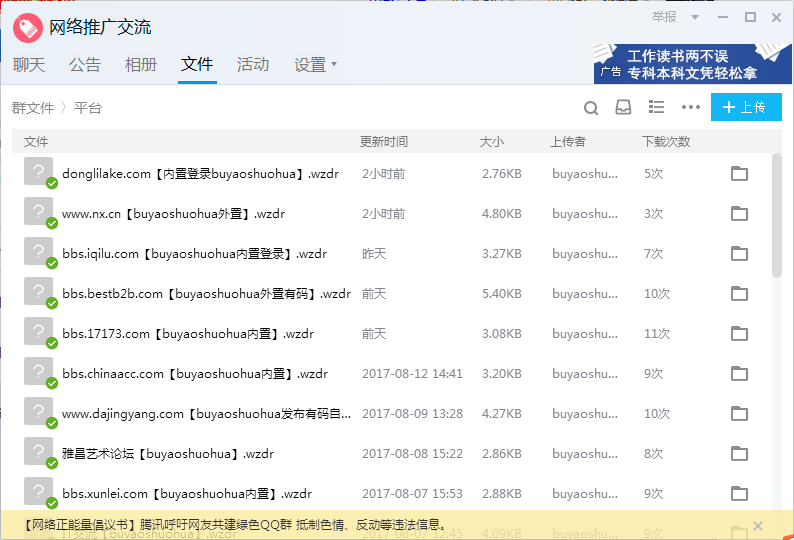Select file www.dajingyang.com【buyaoshuohua发布有码...
The width and height of the screenshot is (794, 540).
coord(206,414)
